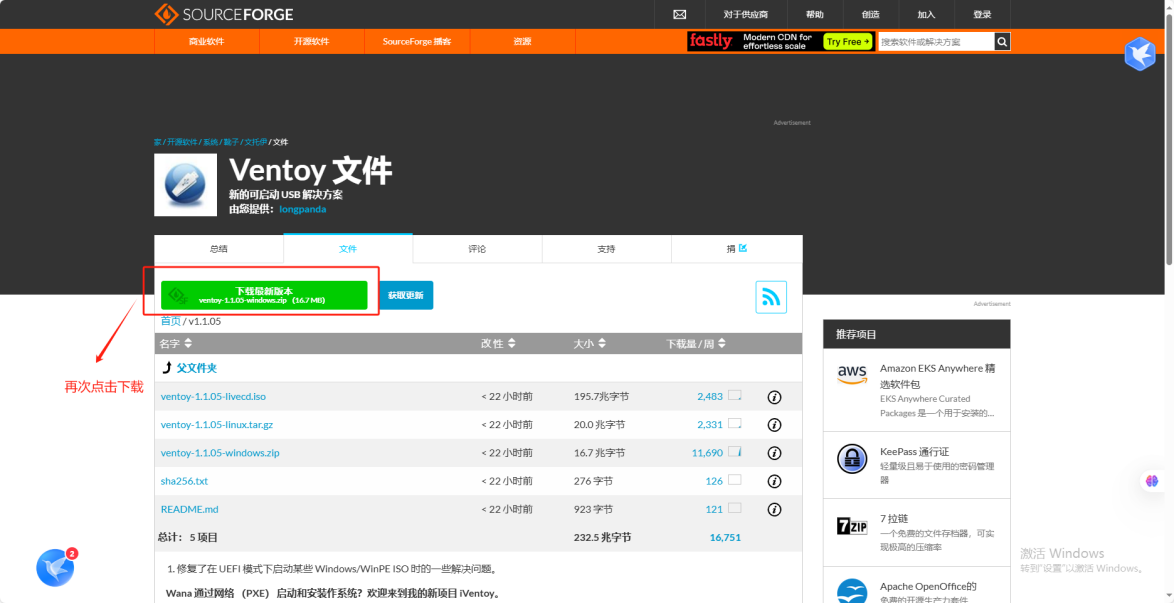Open the sha256.txt file link
1174x603 pixels.
(184, 481)
